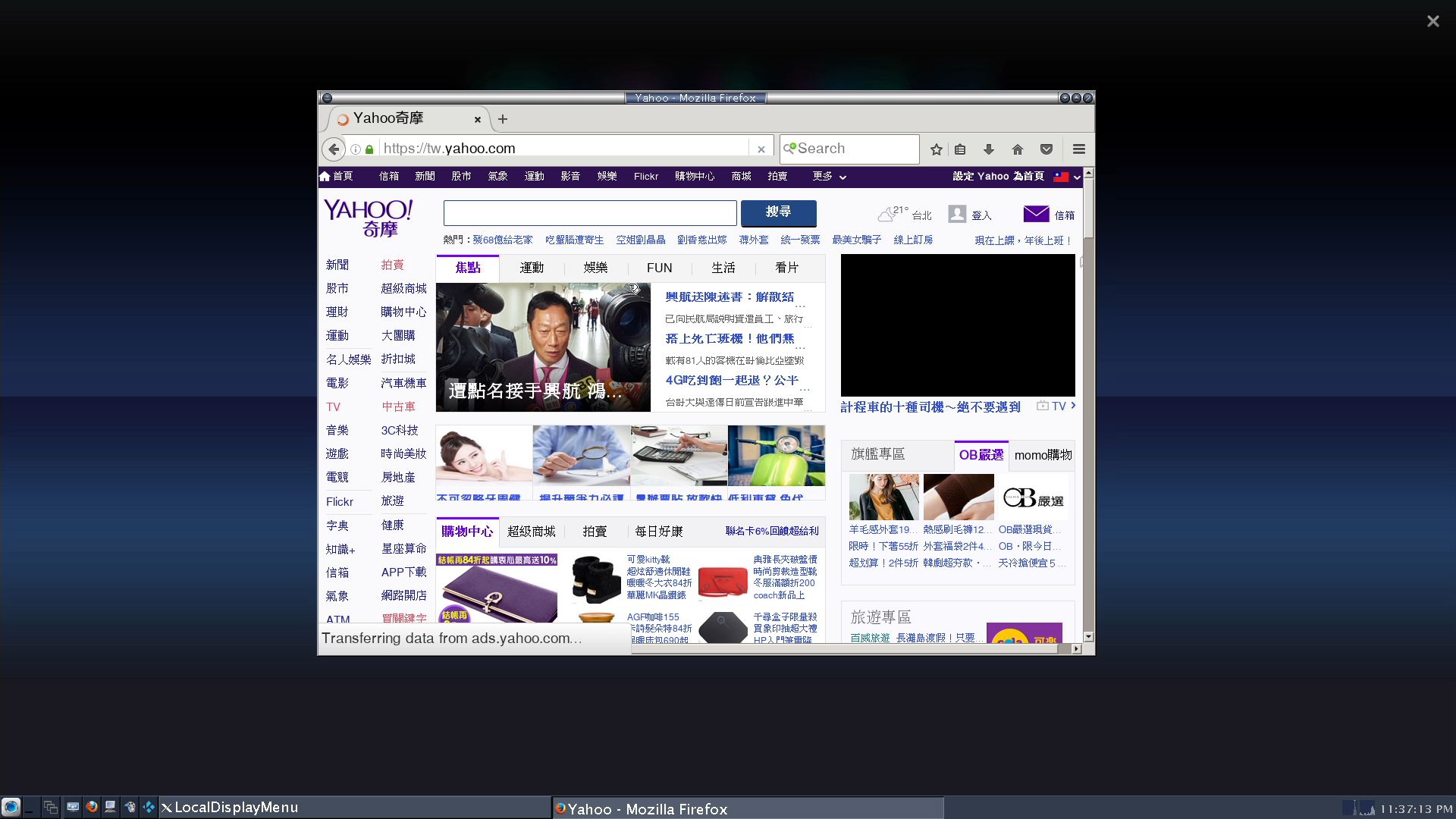Screen dimensions: 1456x819
Task: Click the taskbar computer monitor icon
Action: (x=111, y=807)
